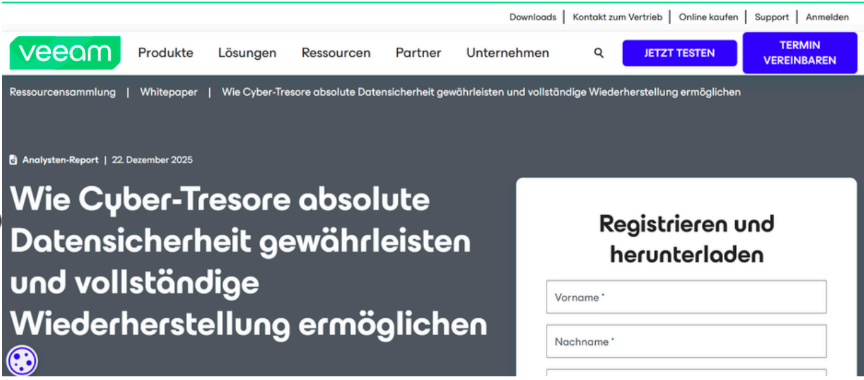Open the Support link

click(771, 17)
